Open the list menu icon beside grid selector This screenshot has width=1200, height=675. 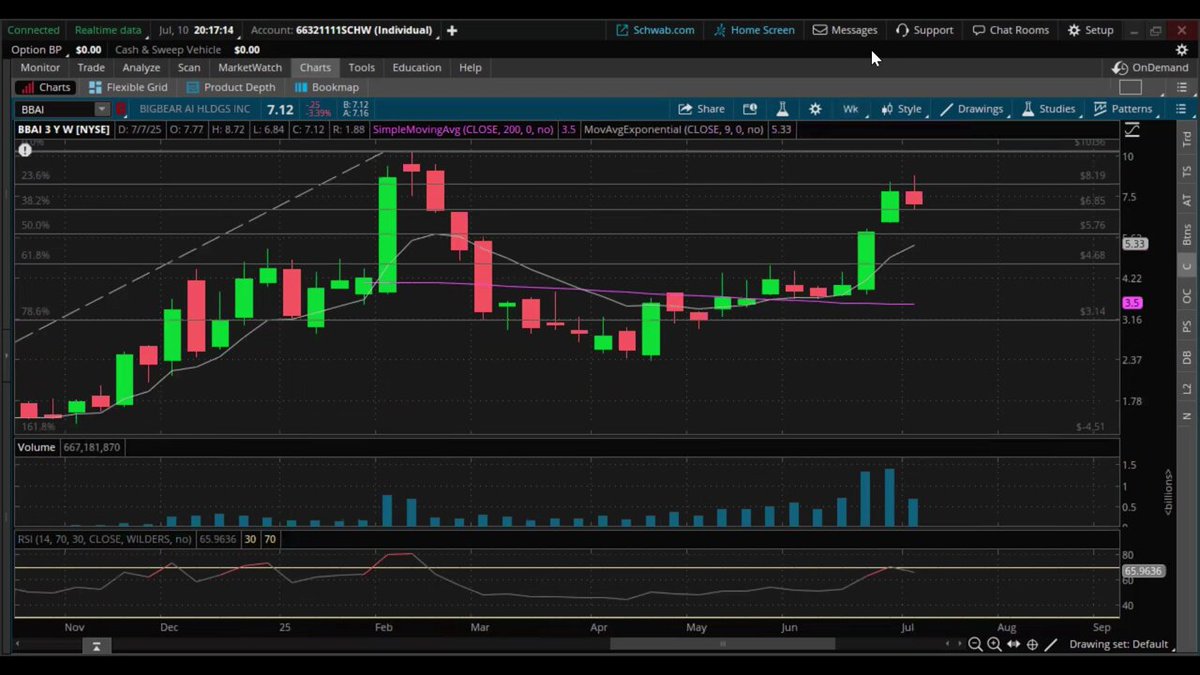(x=1183, y=88)
